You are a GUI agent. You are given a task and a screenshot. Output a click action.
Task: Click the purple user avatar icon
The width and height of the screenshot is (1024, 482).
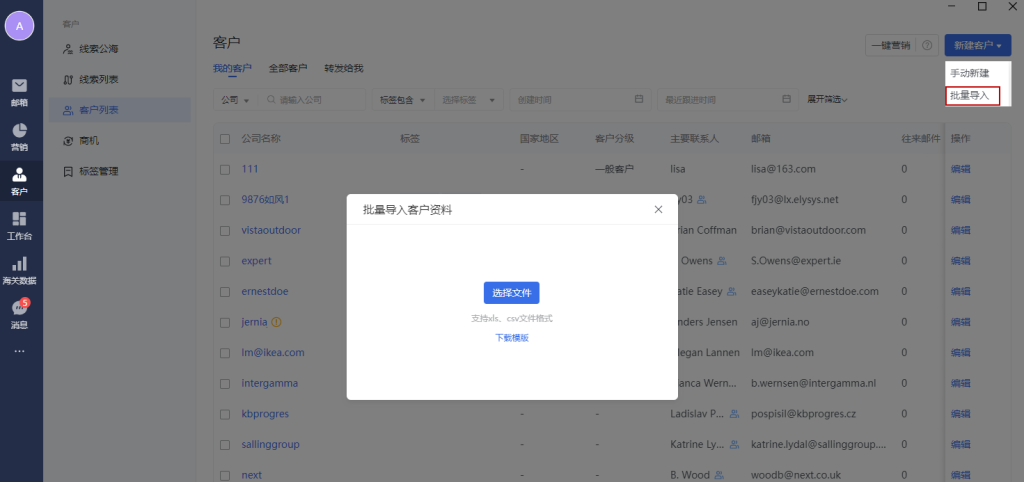[x=19, y=26]
